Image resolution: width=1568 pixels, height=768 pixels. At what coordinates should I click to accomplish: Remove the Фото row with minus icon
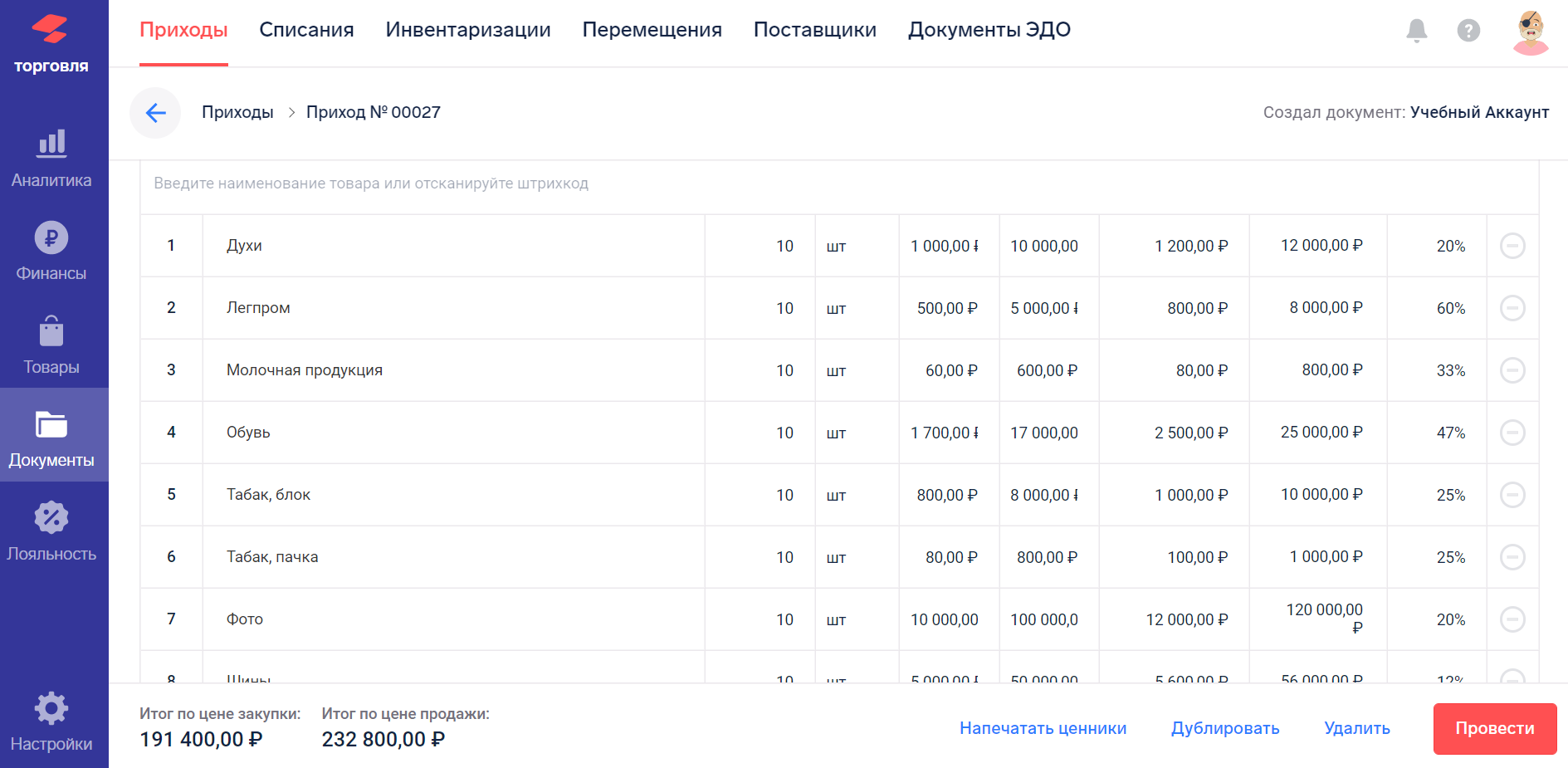pos(1512,619)
